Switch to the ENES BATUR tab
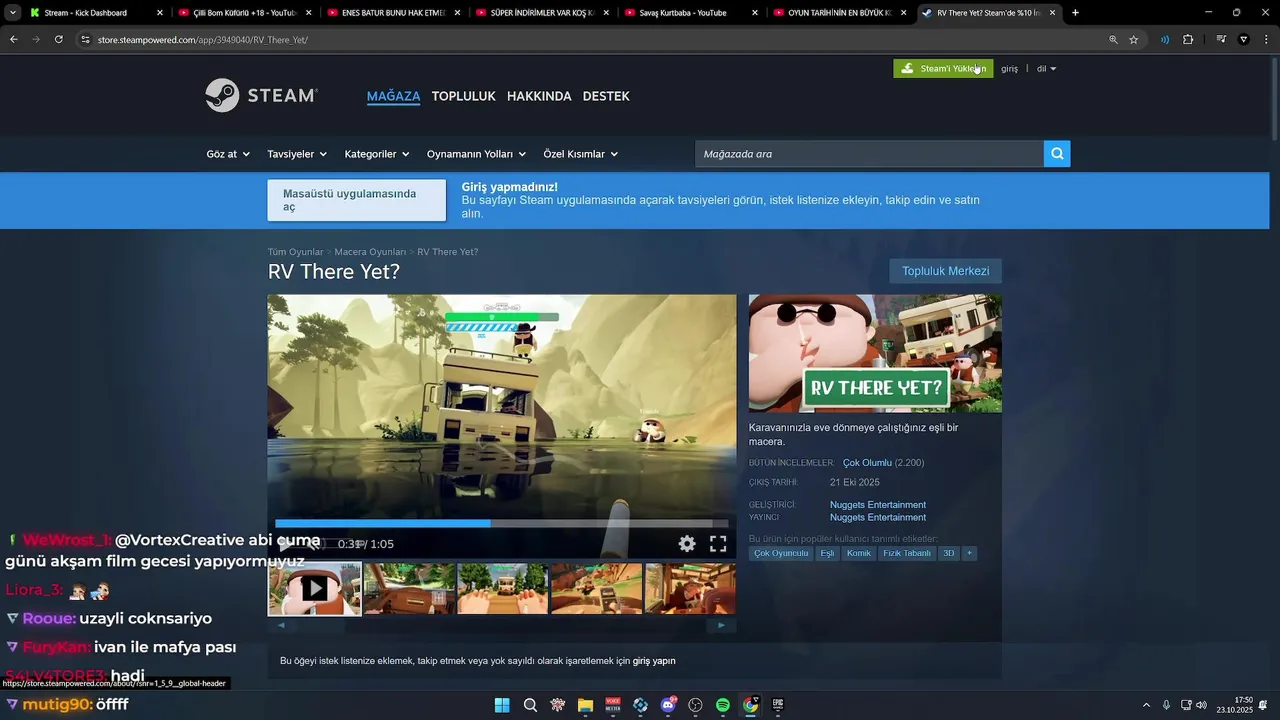 point(392,13)
